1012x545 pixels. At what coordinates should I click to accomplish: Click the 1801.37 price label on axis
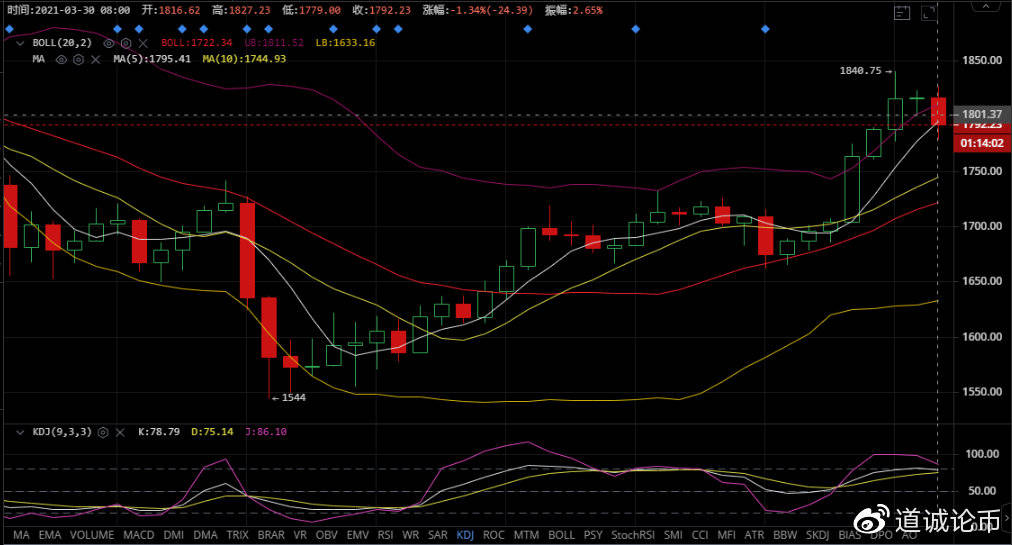[x=975, y=114]
